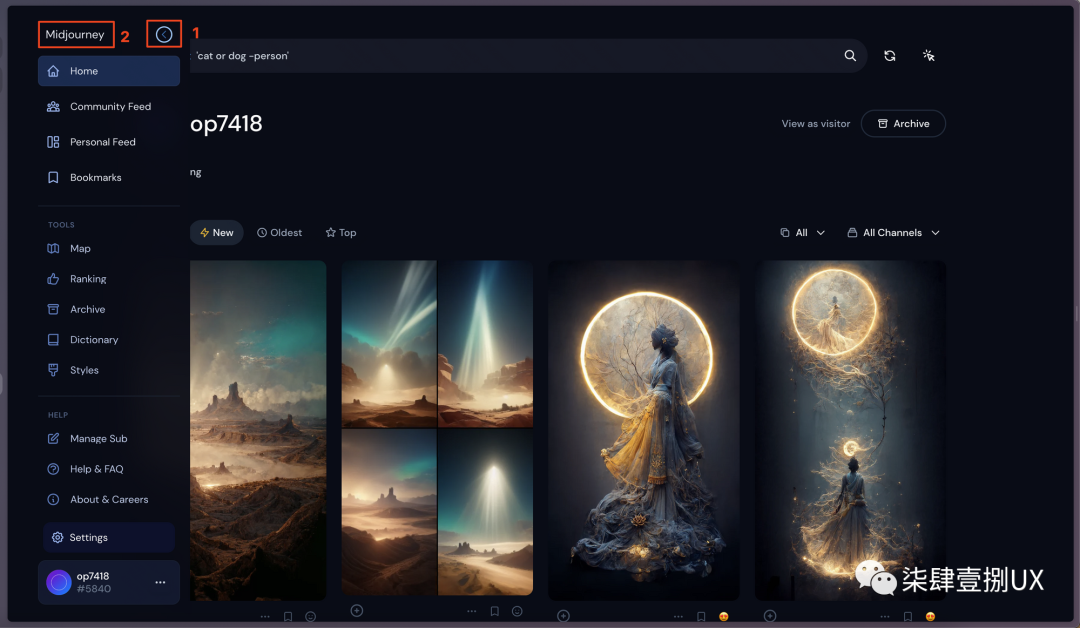Click the plus icon under the four-panel grid
This screenshot has height=628, width=1080.
click(x=357, y=611)
